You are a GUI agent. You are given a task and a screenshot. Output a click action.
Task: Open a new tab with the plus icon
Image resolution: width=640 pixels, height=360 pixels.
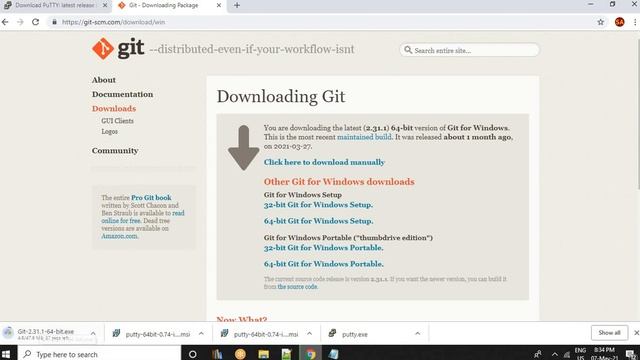click(237, 5)
